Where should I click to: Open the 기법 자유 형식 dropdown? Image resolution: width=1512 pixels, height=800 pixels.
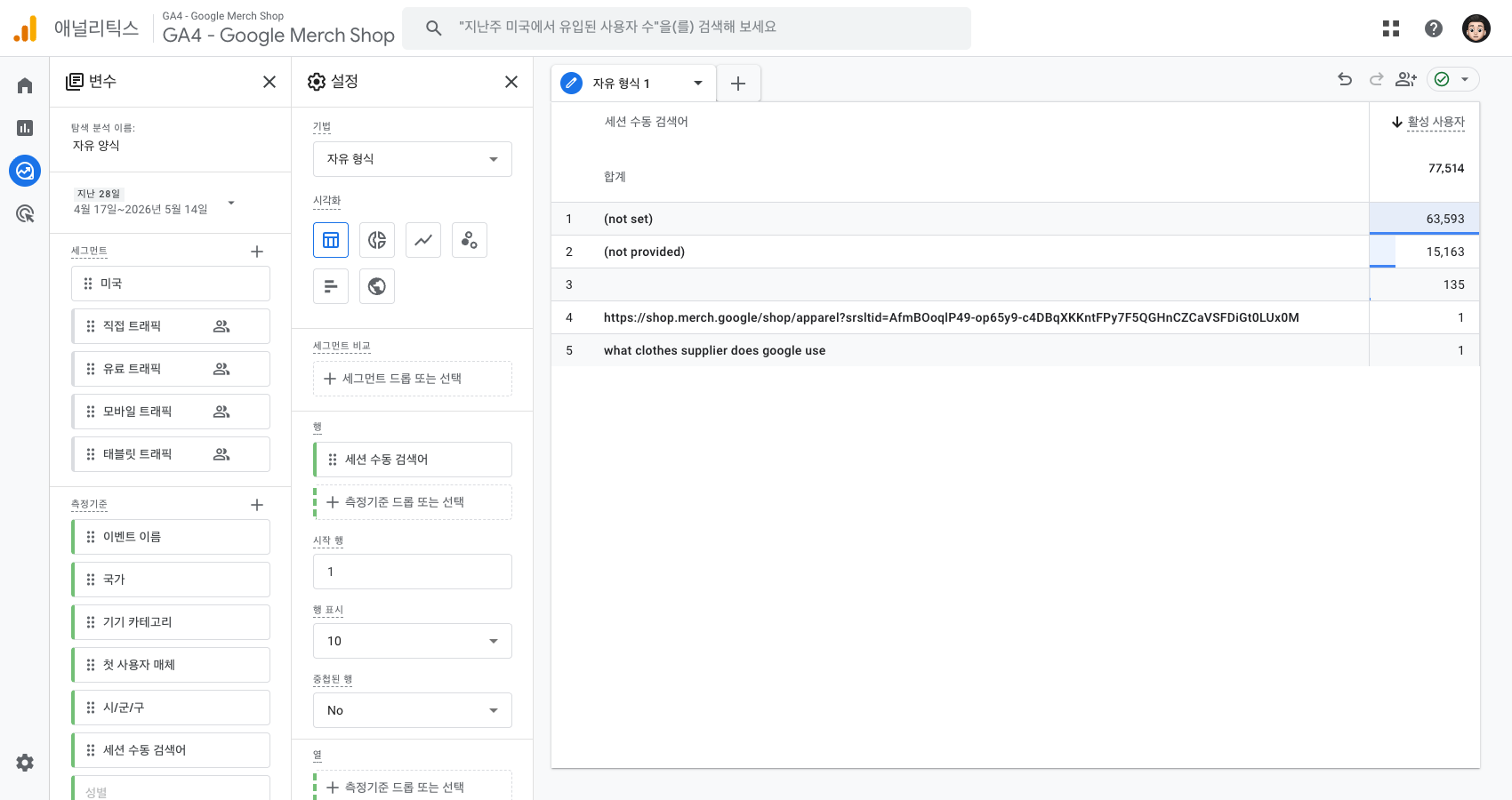413,159
